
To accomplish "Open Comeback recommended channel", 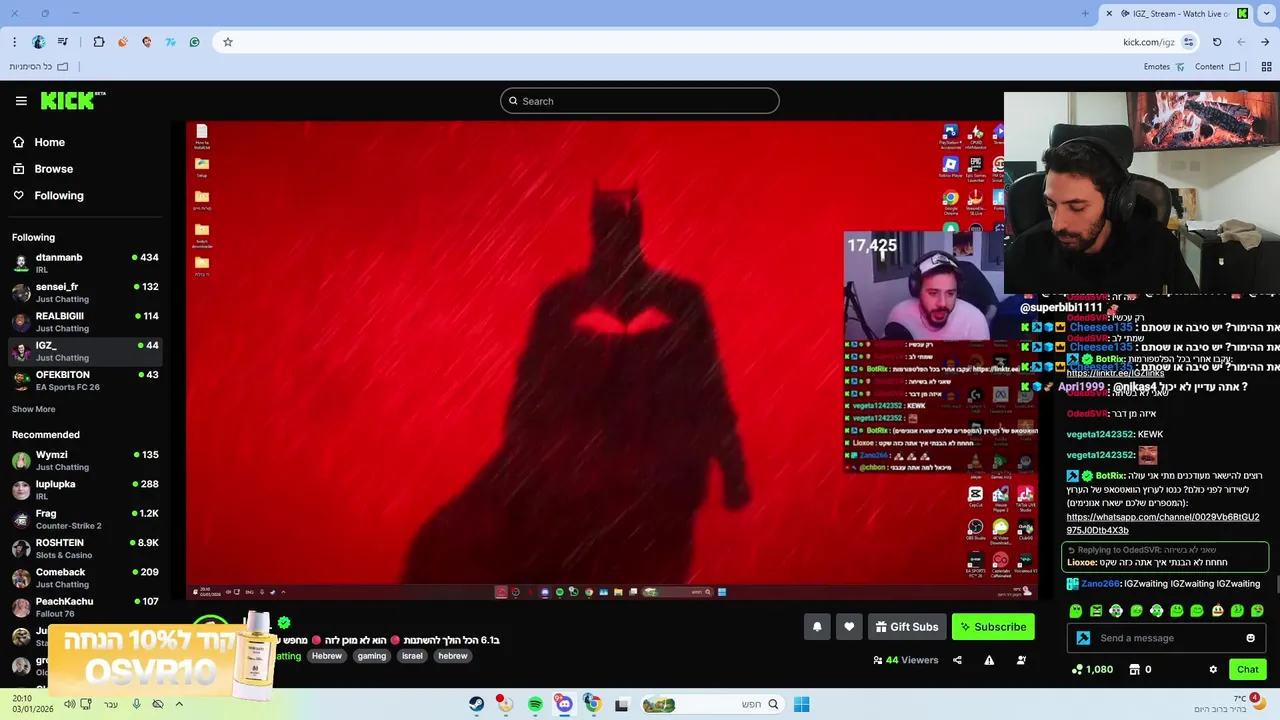I will (x=85, y=578).
